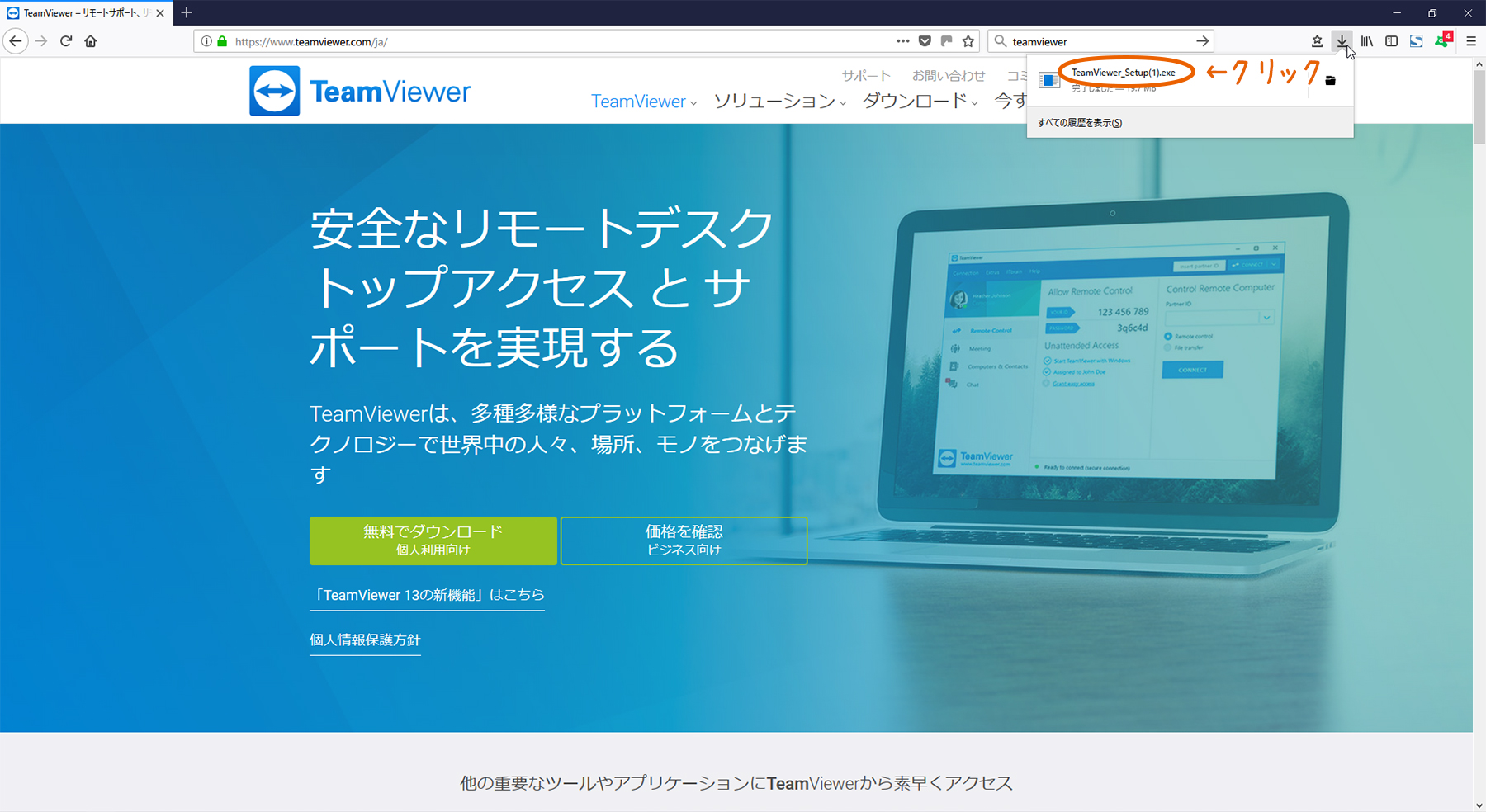
Task: Open the green extension with badge 4
Action: coord(1442,40)
